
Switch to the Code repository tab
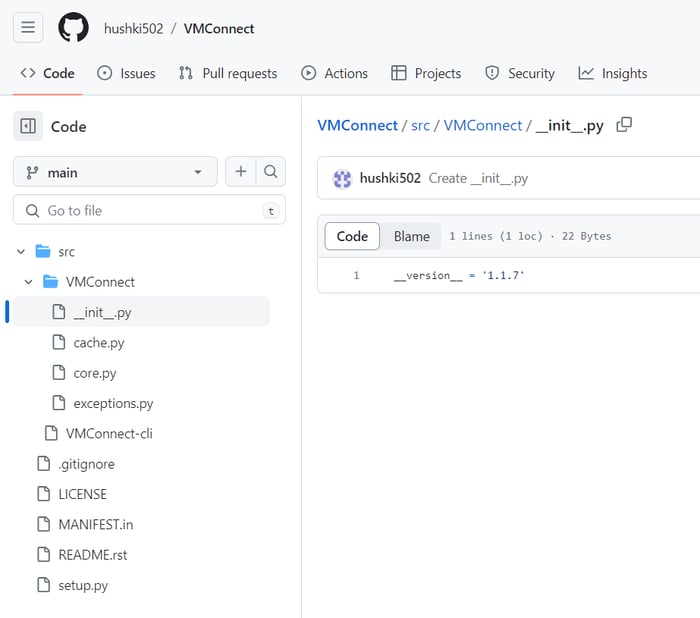pos(47,73)
